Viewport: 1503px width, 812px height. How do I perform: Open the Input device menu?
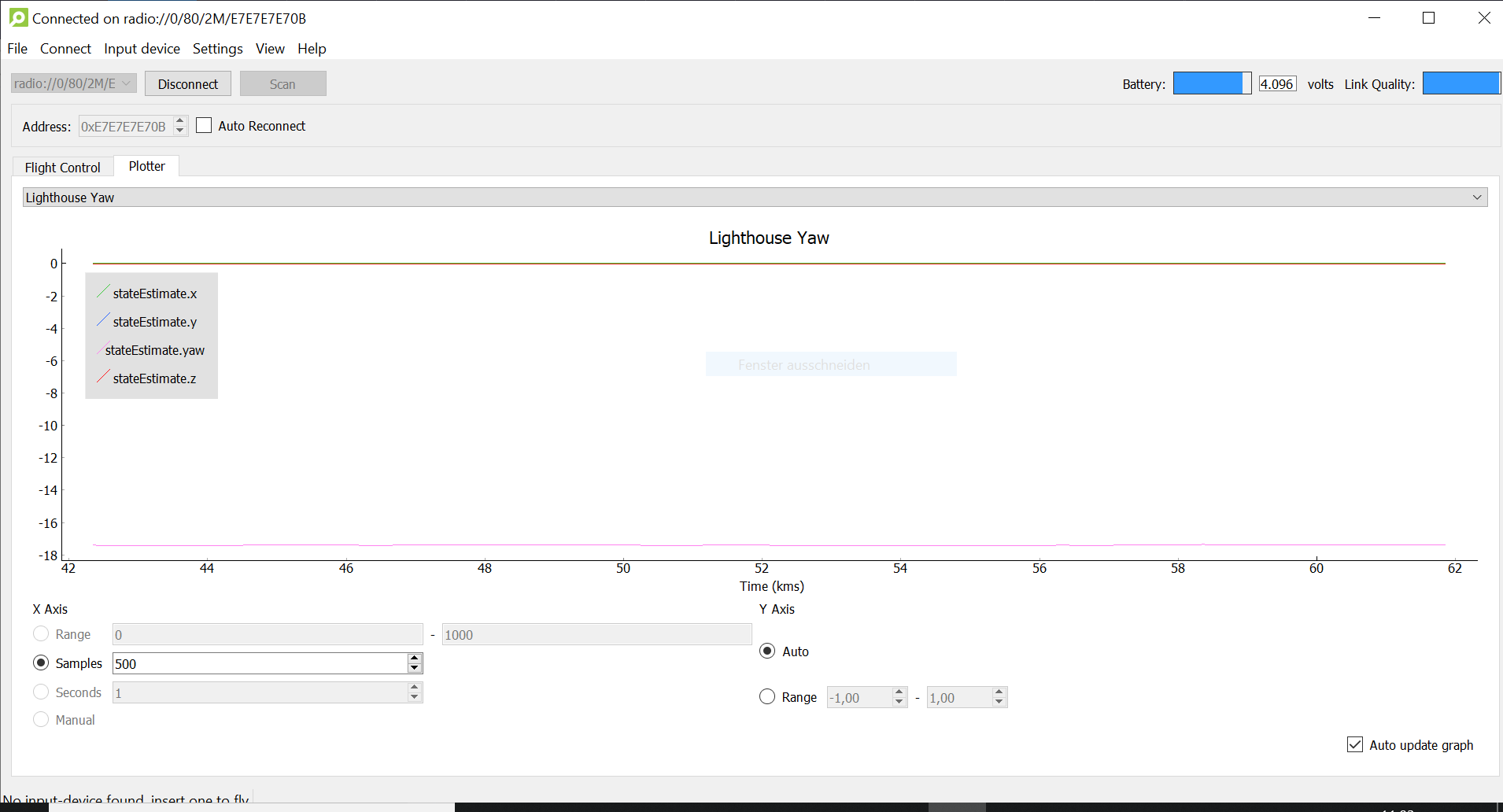tap(142, 49)
